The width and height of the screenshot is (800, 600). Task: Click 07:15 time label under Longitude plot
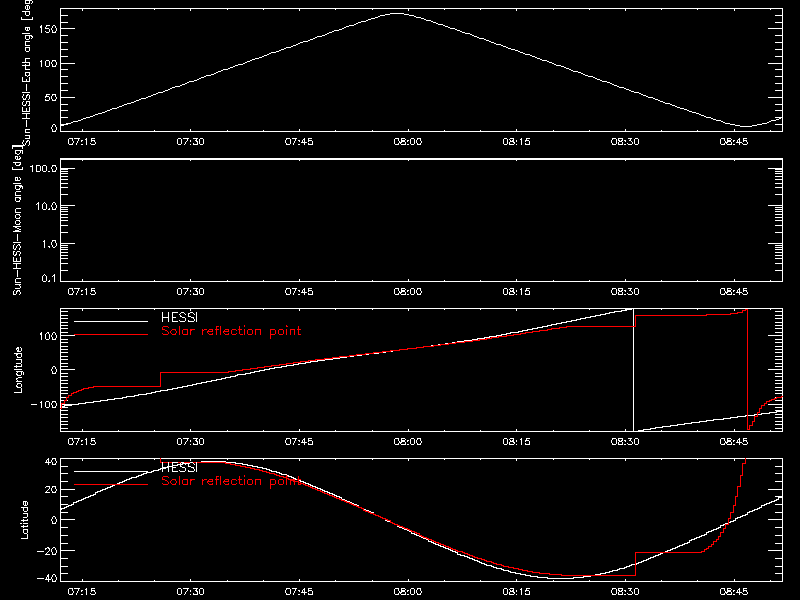click(x=82, y=442)
